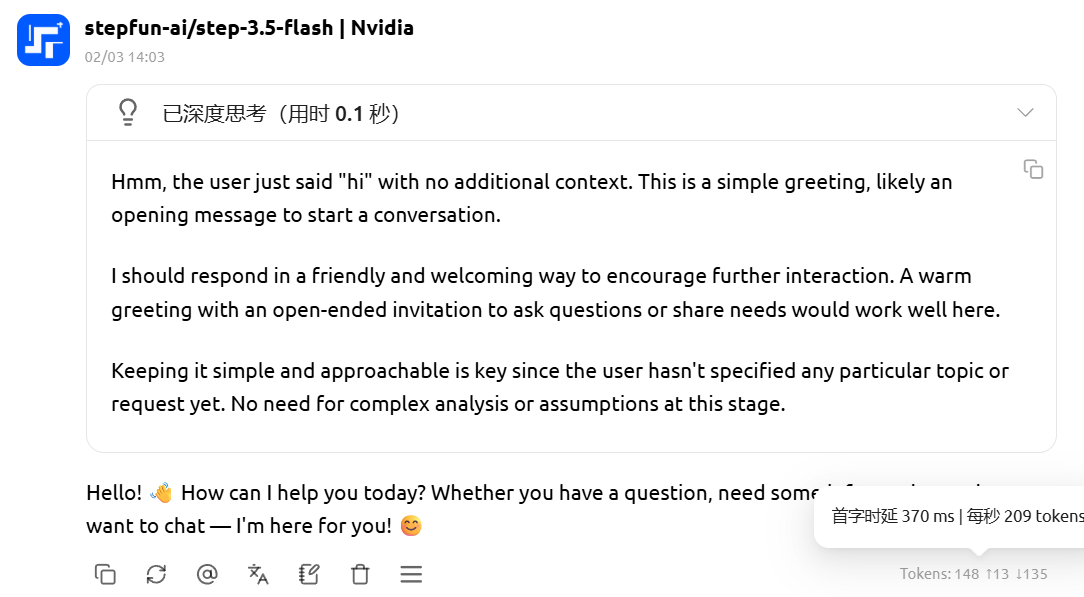
Task: Click the "Hmm, the user just said" paragraph
Action: pyautogui.click(x=531, y=198)
